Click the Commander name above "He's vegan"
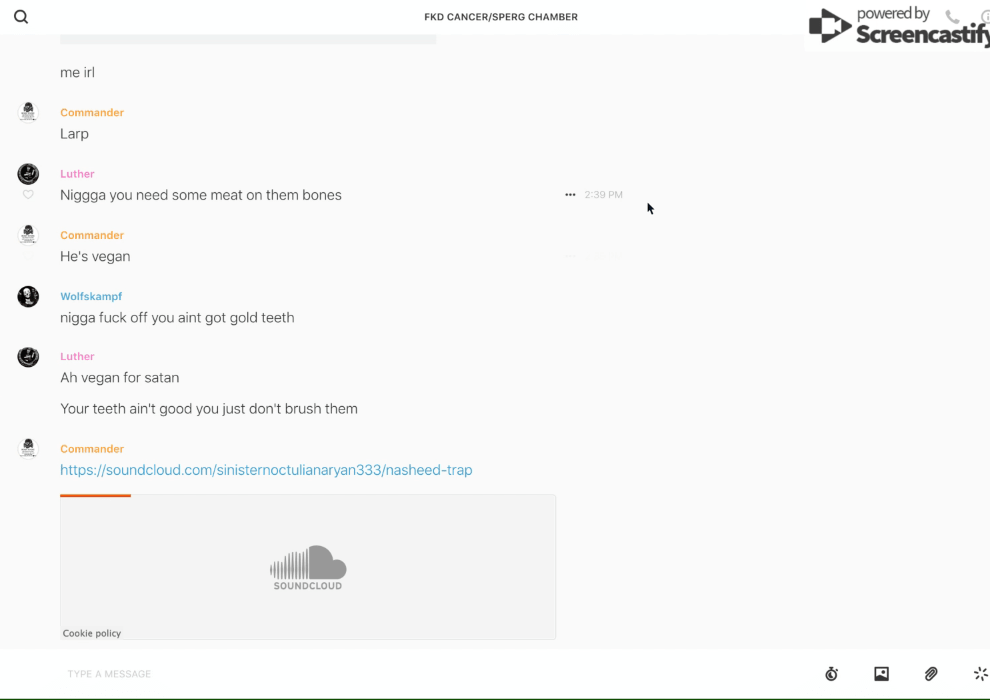Image resolution: width=990 pixels, height=700 pixels. pos(92,236)
